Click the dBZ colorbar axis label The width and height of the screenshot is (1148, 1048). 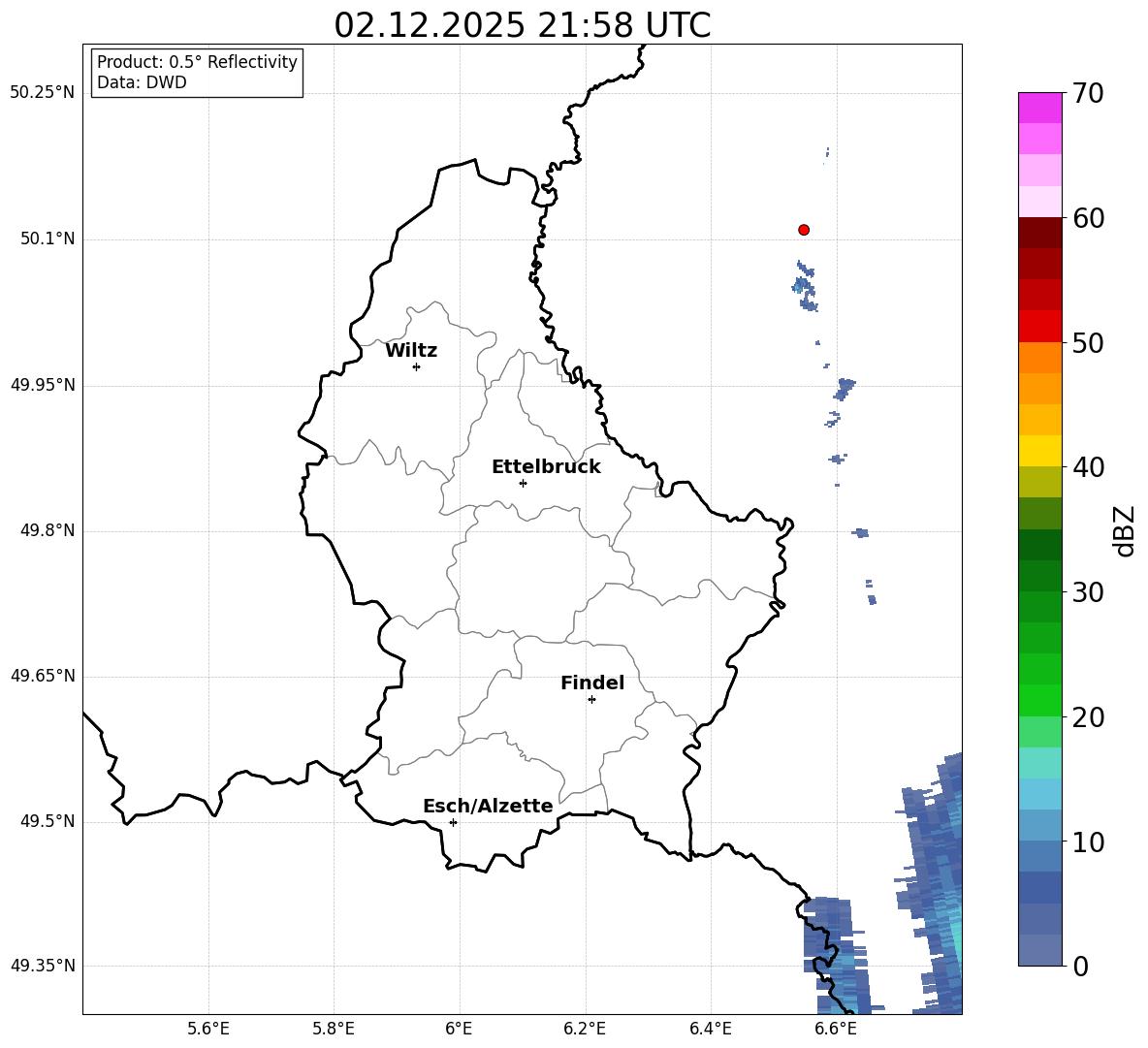click(x=1126, y=530)
